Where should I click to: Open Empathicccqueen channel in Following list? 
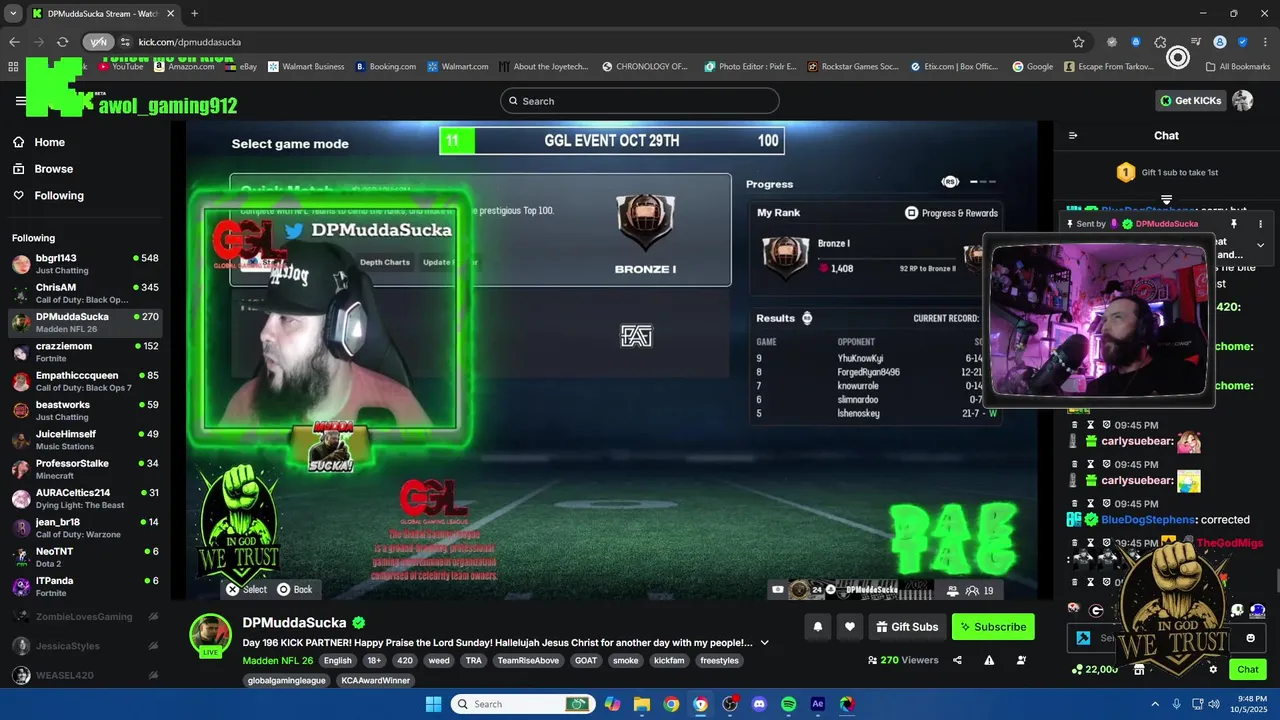pyautogui.click(x=85, y=381)
